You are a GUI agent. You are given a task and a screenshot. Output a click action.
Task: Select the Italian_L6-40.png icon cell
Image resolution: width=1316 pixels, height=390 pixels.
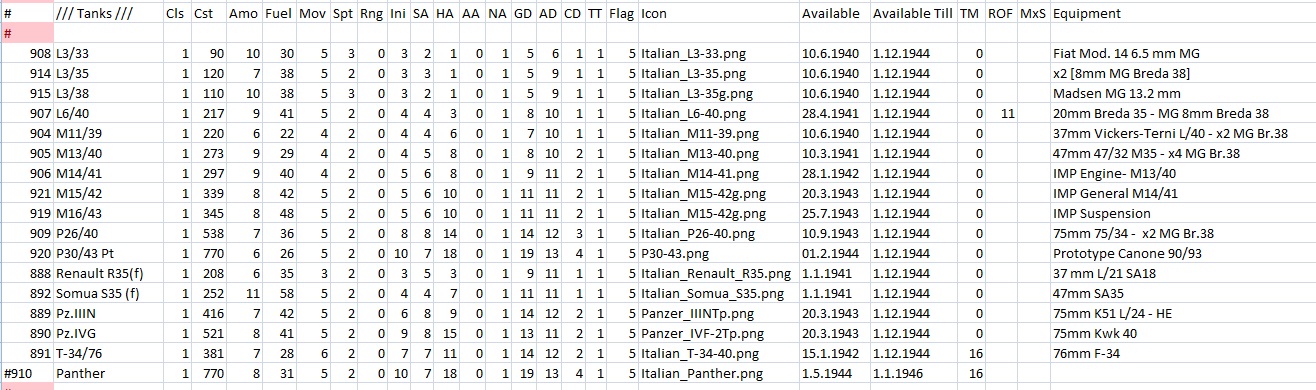coord(718,114)
